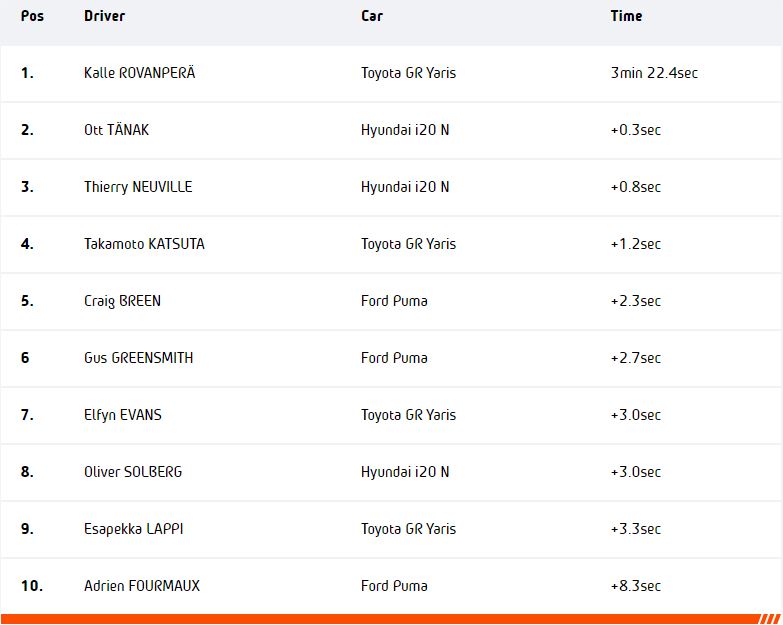Click the Driver column header

(105, 16)
